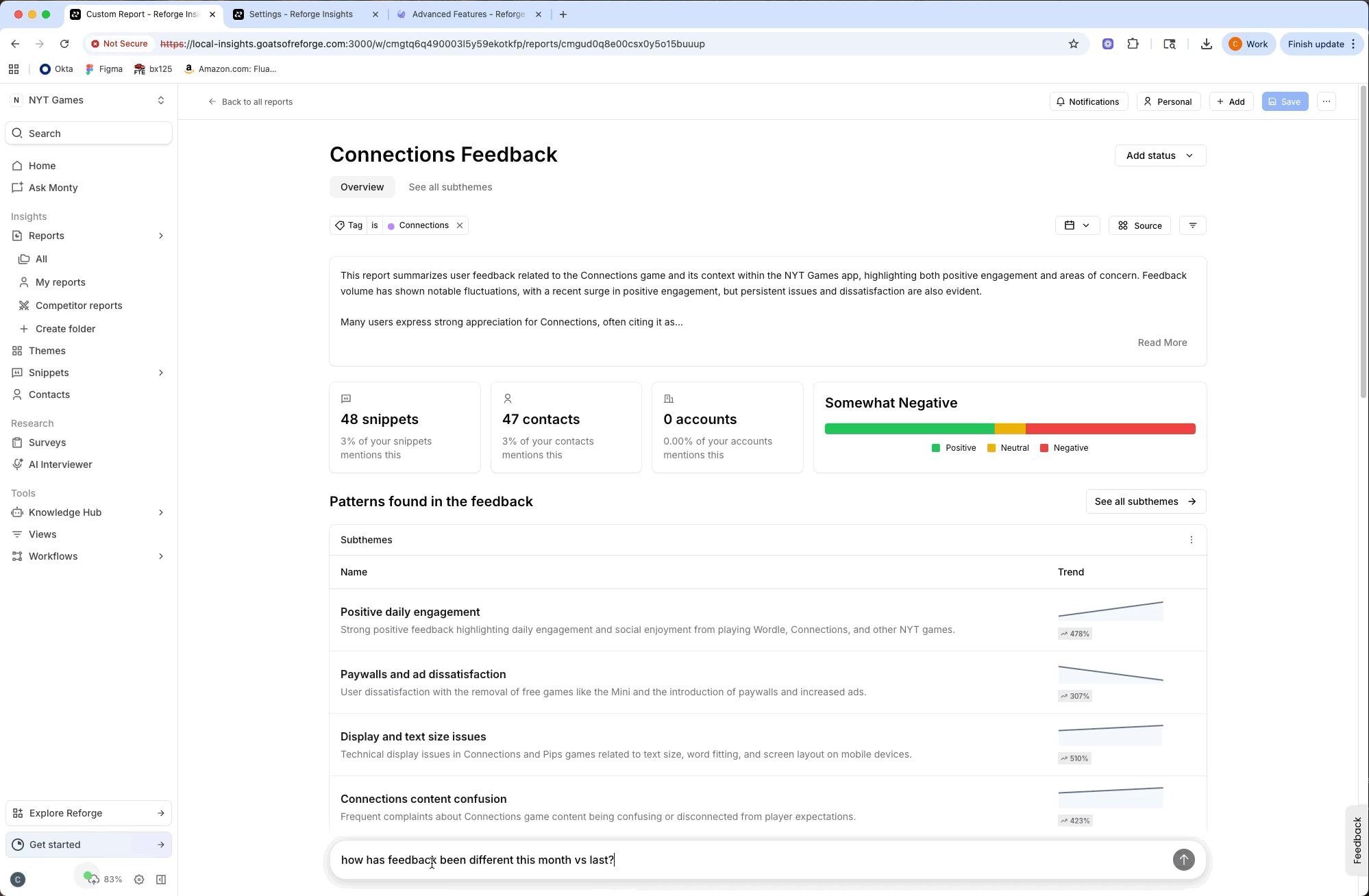Click the sidebar Search field

89,134
